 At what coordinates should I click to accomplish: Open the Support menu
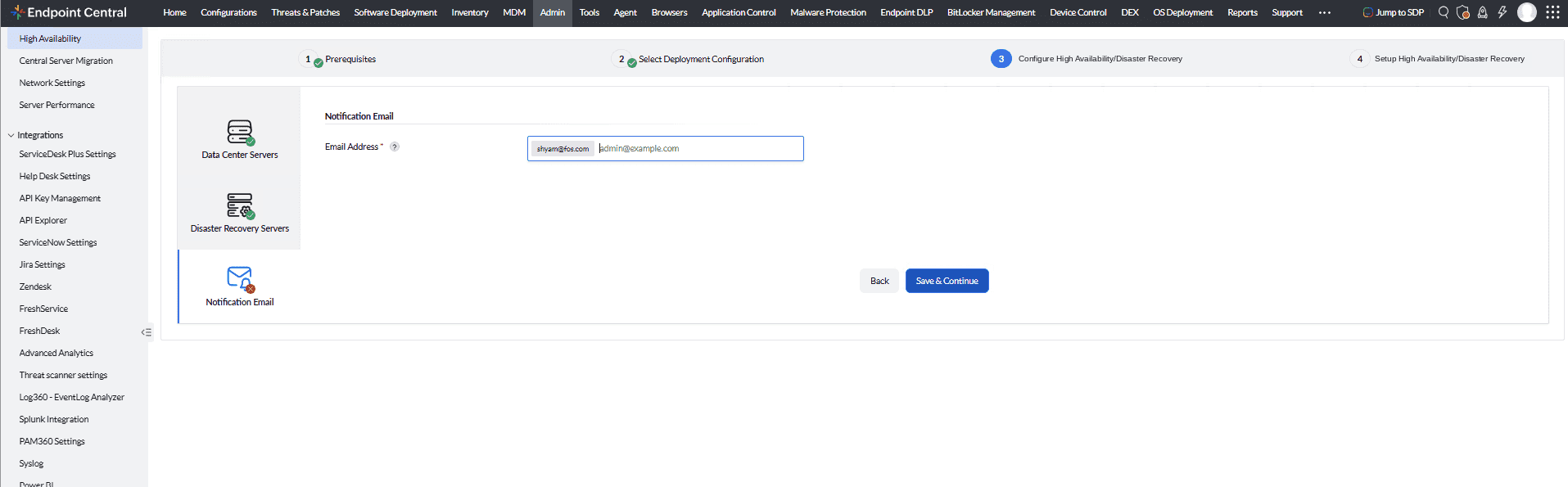click(1287, 12)
